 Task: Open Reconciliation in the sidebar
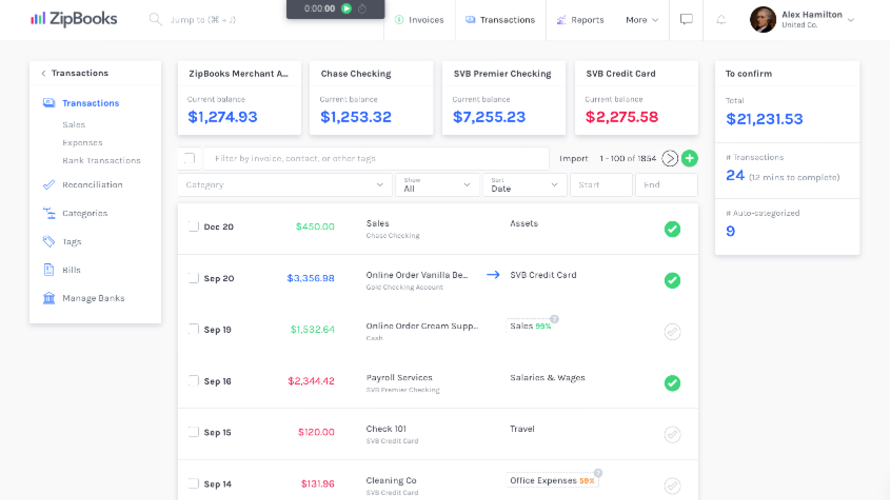[92, 185]
